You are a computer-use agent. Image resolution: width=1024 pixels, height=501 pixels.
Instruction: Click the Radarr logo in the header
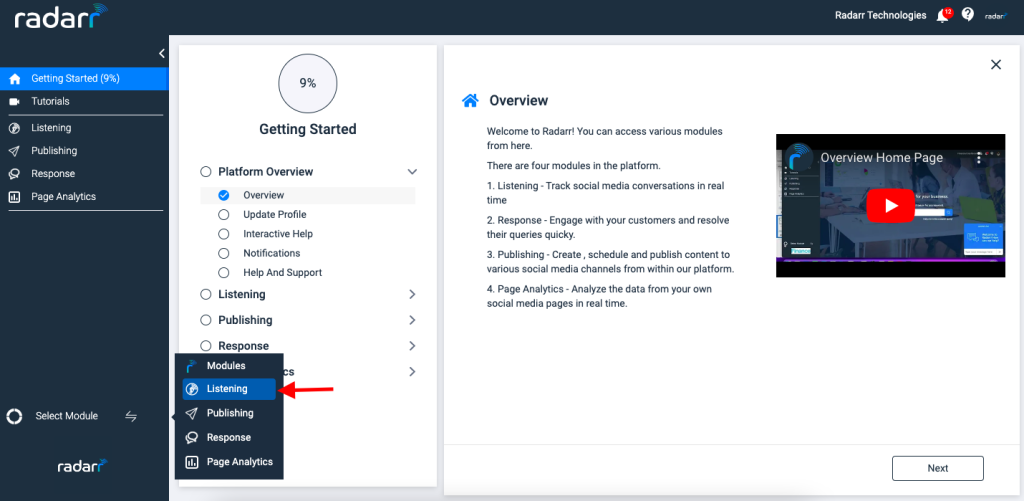click(x=61, y=17)
